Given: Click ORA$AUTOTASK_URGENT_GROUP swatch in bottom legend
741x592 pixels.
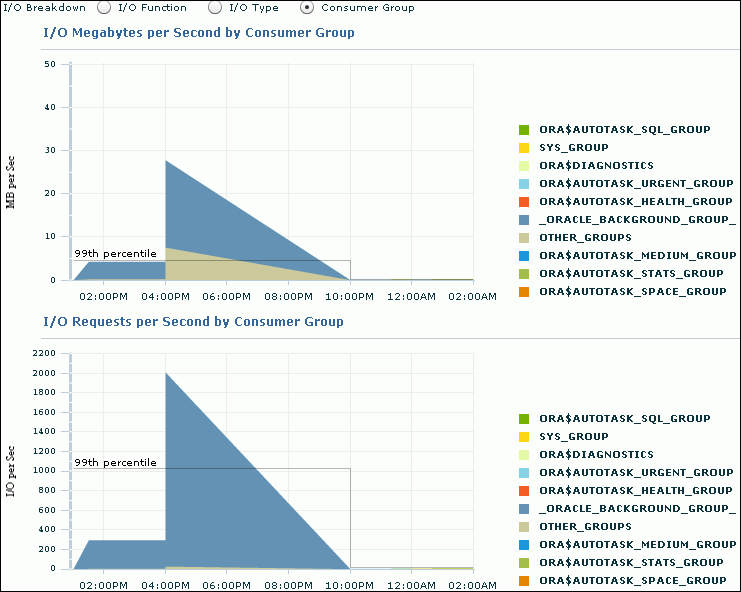Looking at the screenshot, I should click(523, 473).
